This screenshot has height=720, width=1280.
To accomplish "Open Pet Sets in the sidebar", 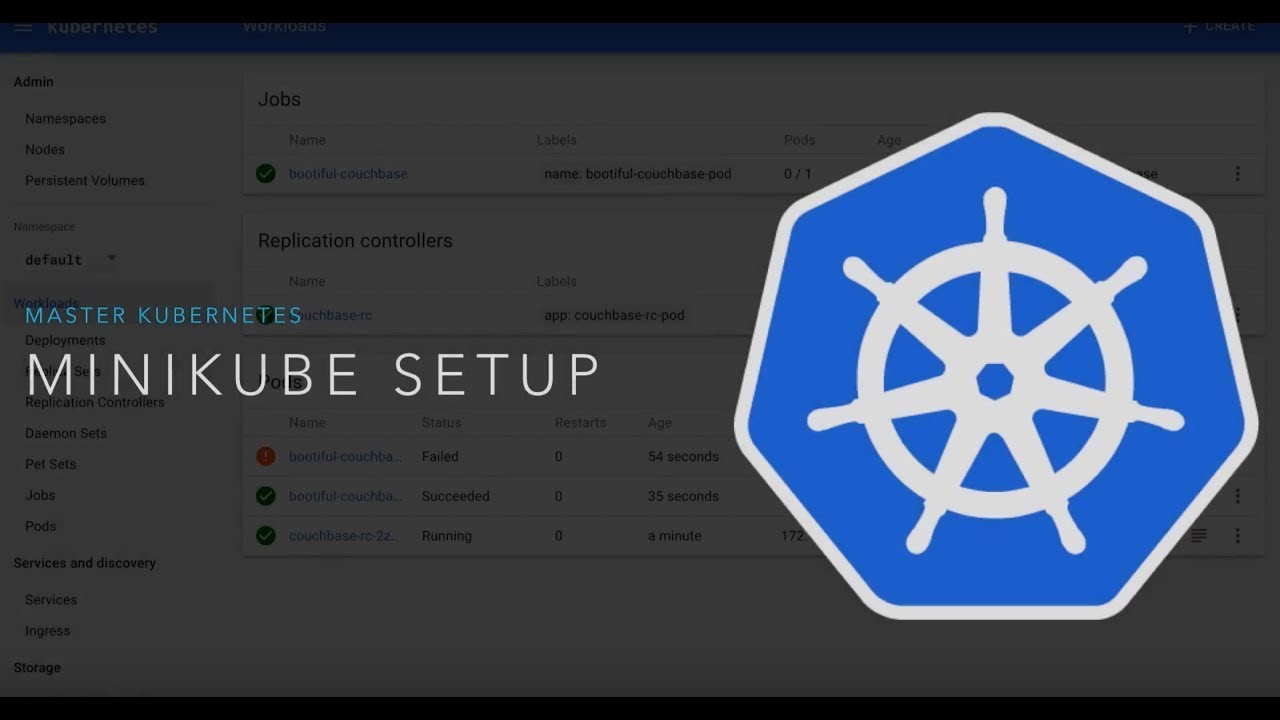I will click(51, 464).
